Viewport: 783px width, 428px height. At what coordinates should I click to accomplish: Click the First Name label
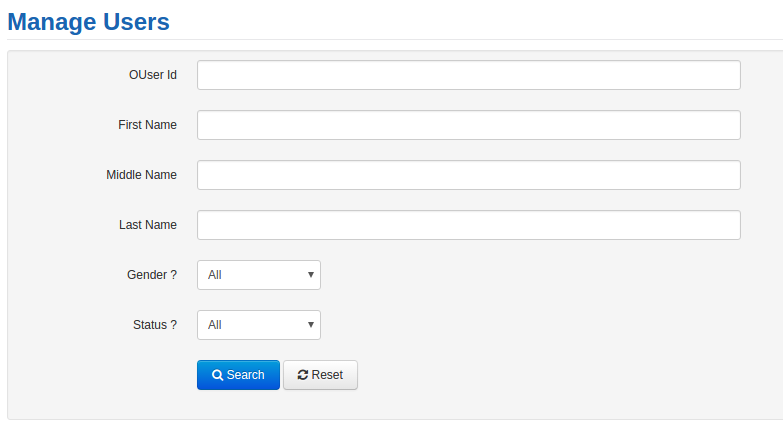pos(147,125)
